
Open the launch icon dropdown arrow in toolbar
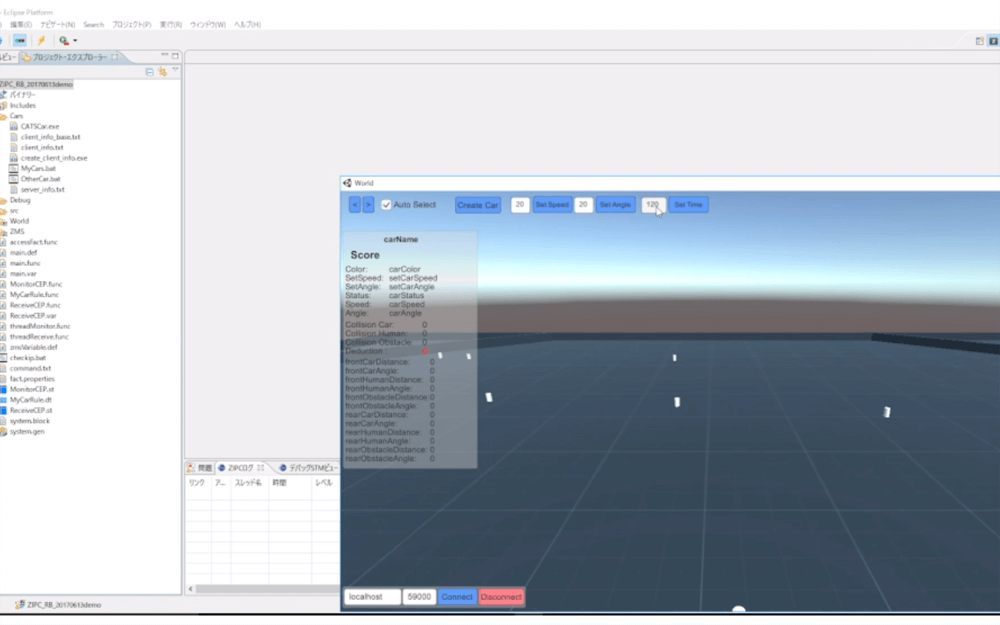click(75, 41)
